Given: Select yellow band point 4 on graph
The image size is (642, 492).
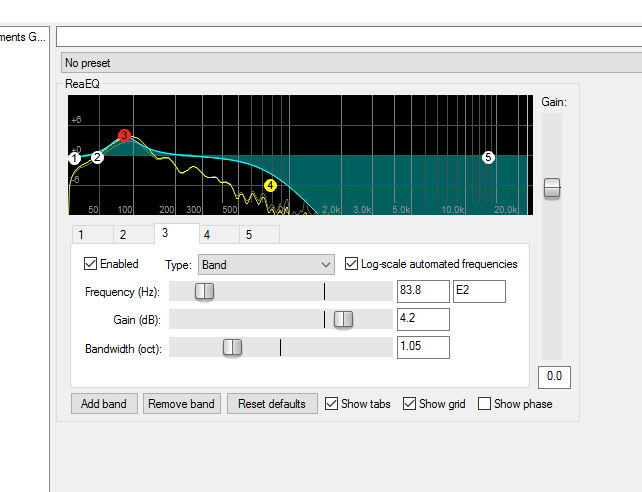Looking at the screenshot, I should point(270,185).
